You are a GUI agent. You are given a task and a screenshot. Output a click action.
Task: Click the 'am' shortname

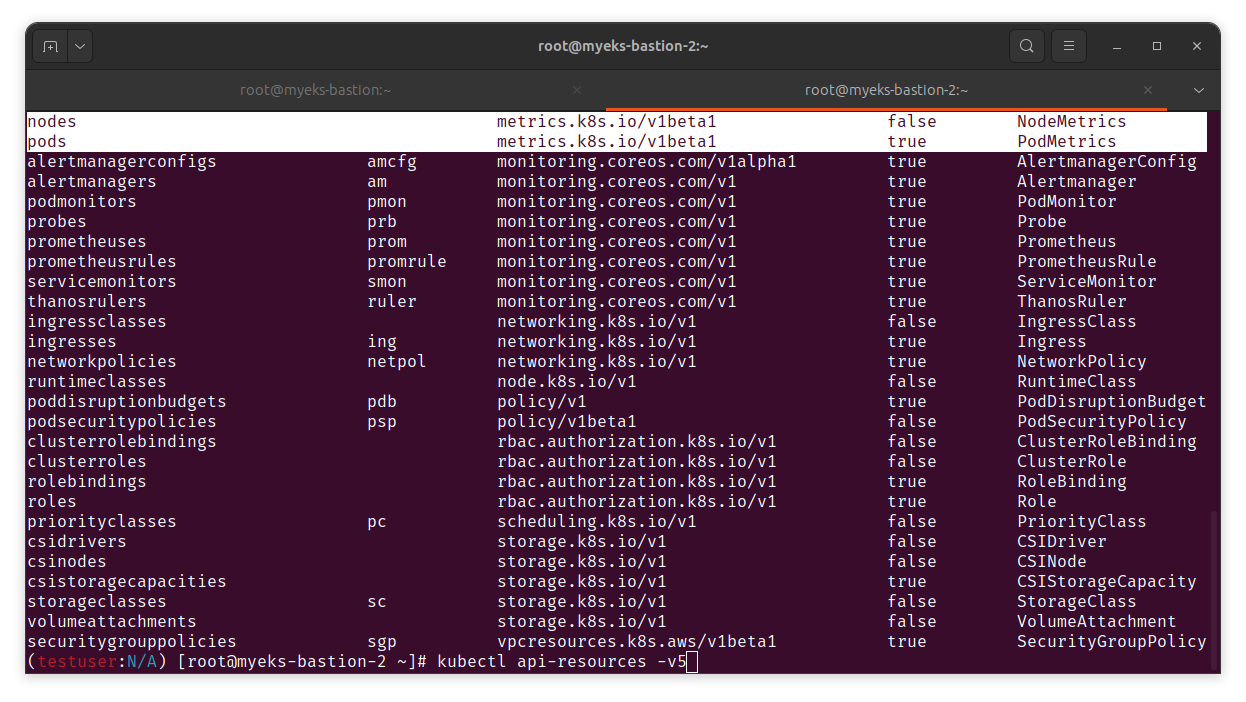pos(377,181)
